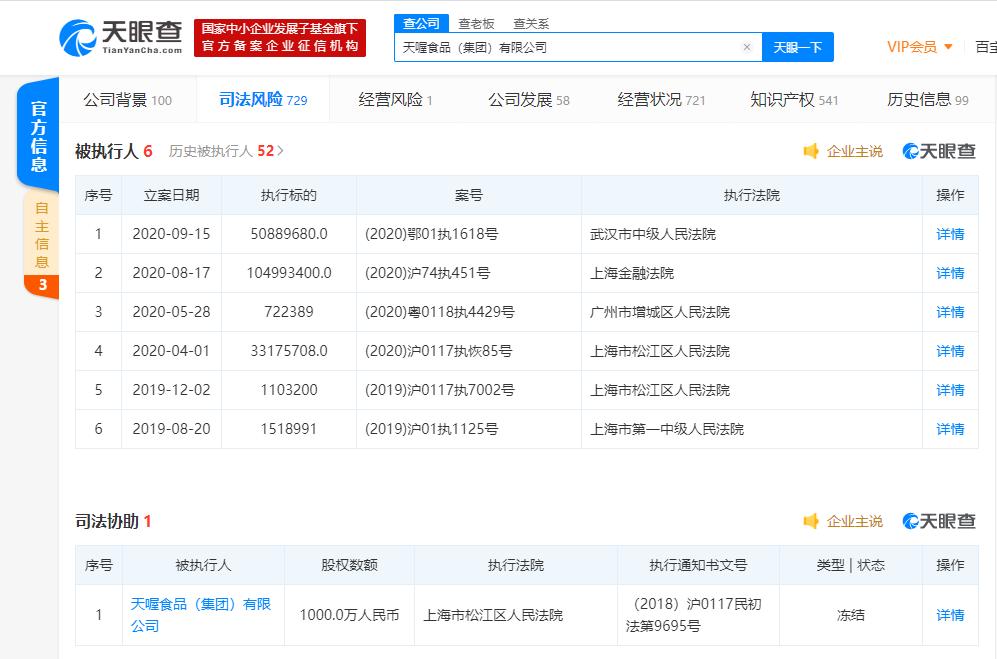997x659 pixels.
Task: Click the 上海金融法院 cell
Action: (x=752, y=273)
